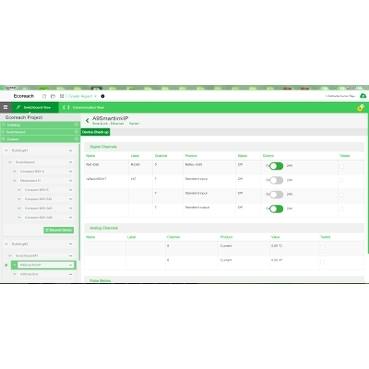Toggle the control switch for Ref iC60
The image size is (369, 369).
click(x=276, y=166)
